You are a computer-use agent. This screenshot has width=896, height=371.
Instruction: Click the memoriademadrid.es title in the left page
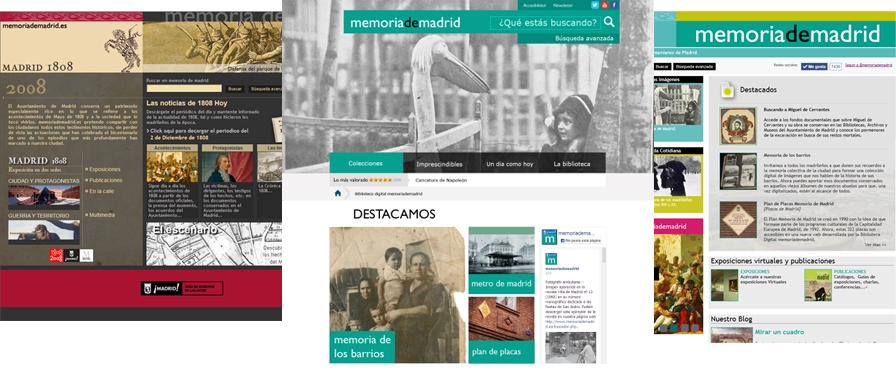(34, 25)
